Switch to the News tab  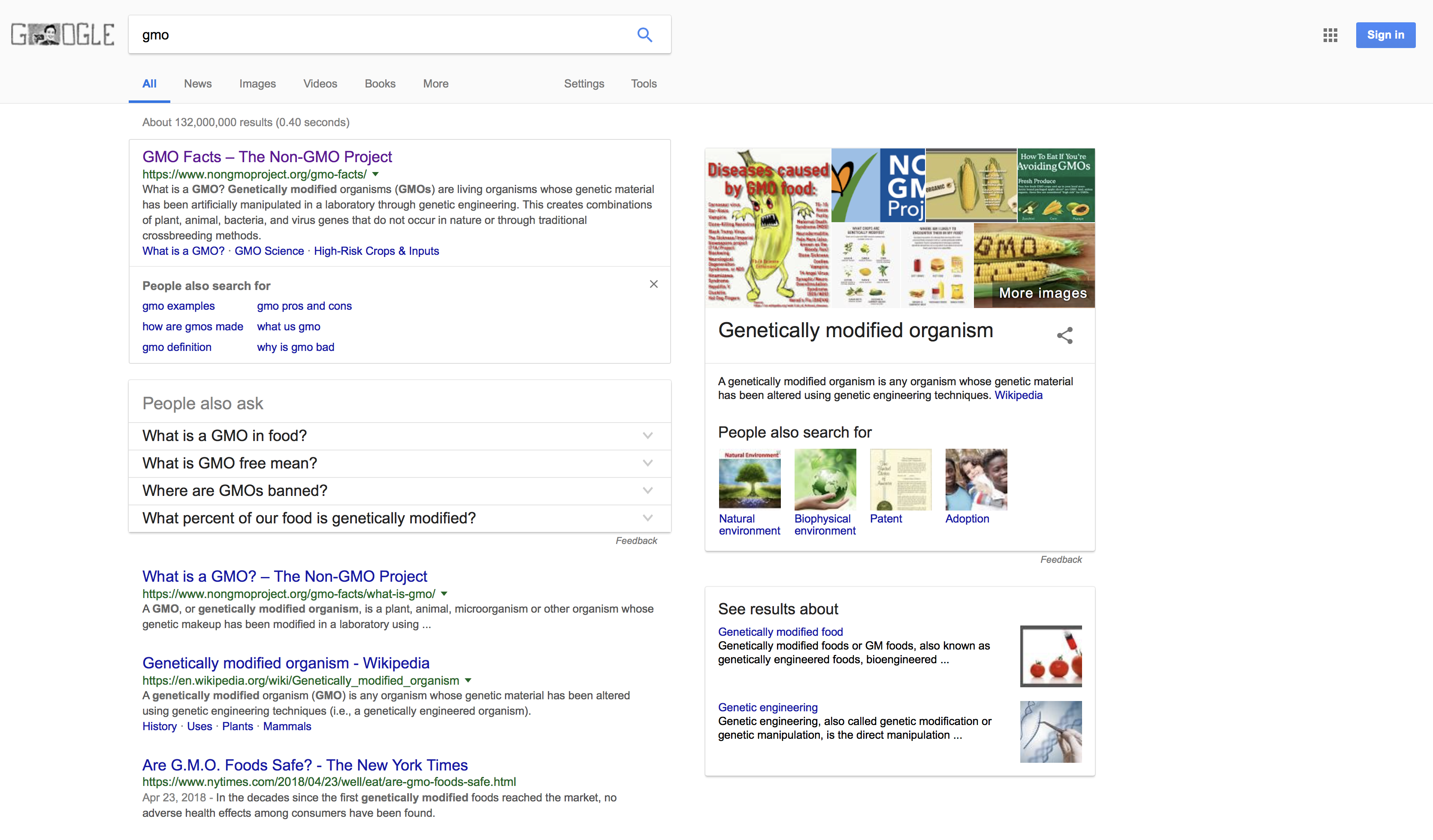pos(197,84)
